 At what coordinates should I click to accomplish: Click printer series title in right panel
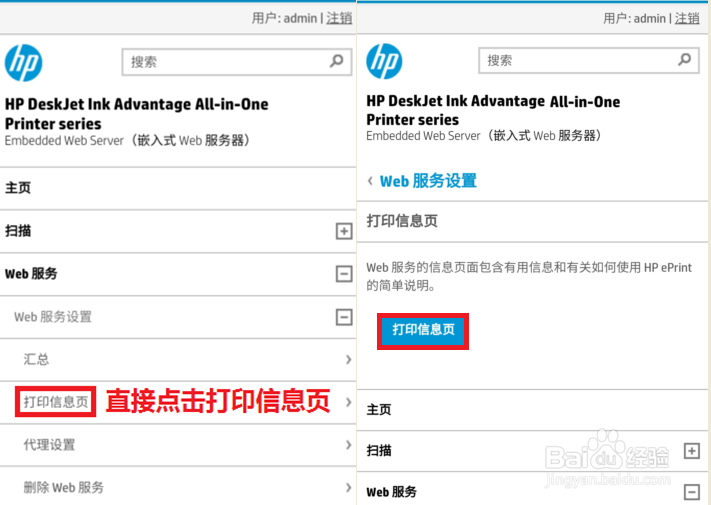click(493, 110)
